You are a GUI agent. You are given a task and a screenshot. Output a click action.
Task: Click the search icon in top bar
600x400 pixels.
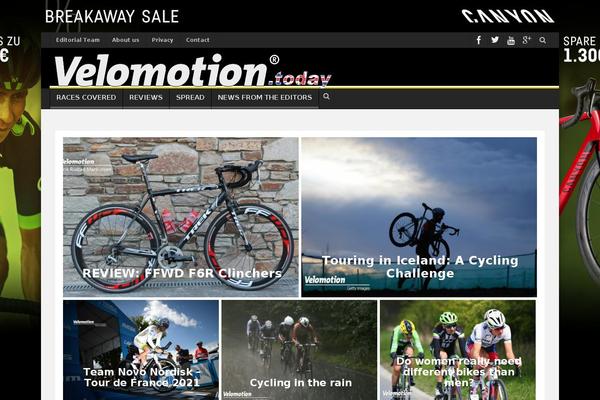click(543, 40)
